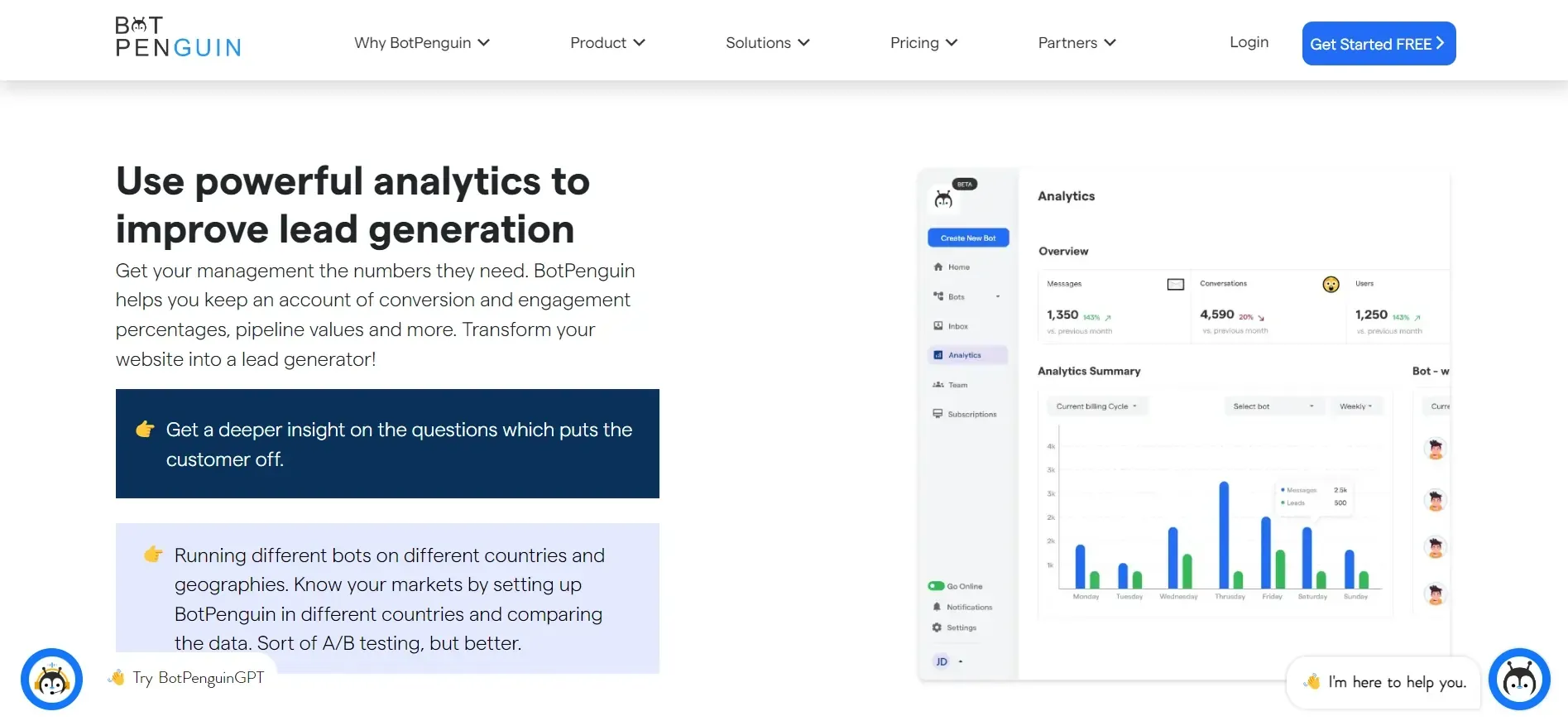Open the BotPenguinGPT chat widget icon
Image resolution: width=1568 pixels, height=721 pixels.
pyautogui.click(x=51, y=679)
